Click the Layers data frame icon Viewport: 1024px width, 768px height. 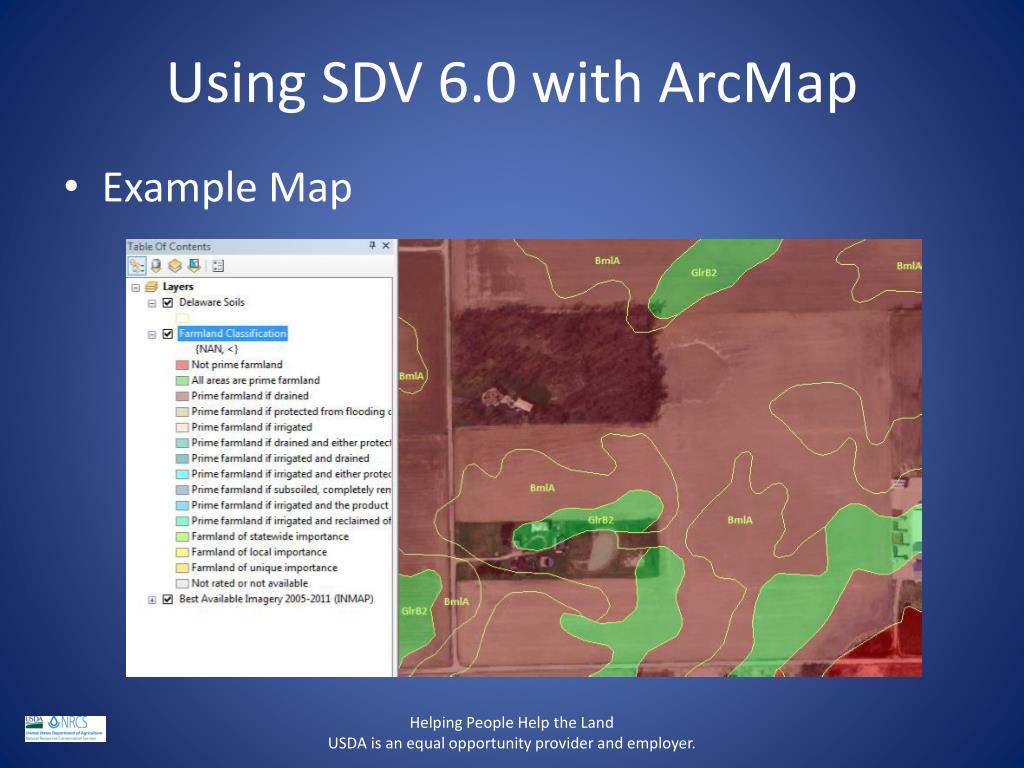tap(152, 287)
